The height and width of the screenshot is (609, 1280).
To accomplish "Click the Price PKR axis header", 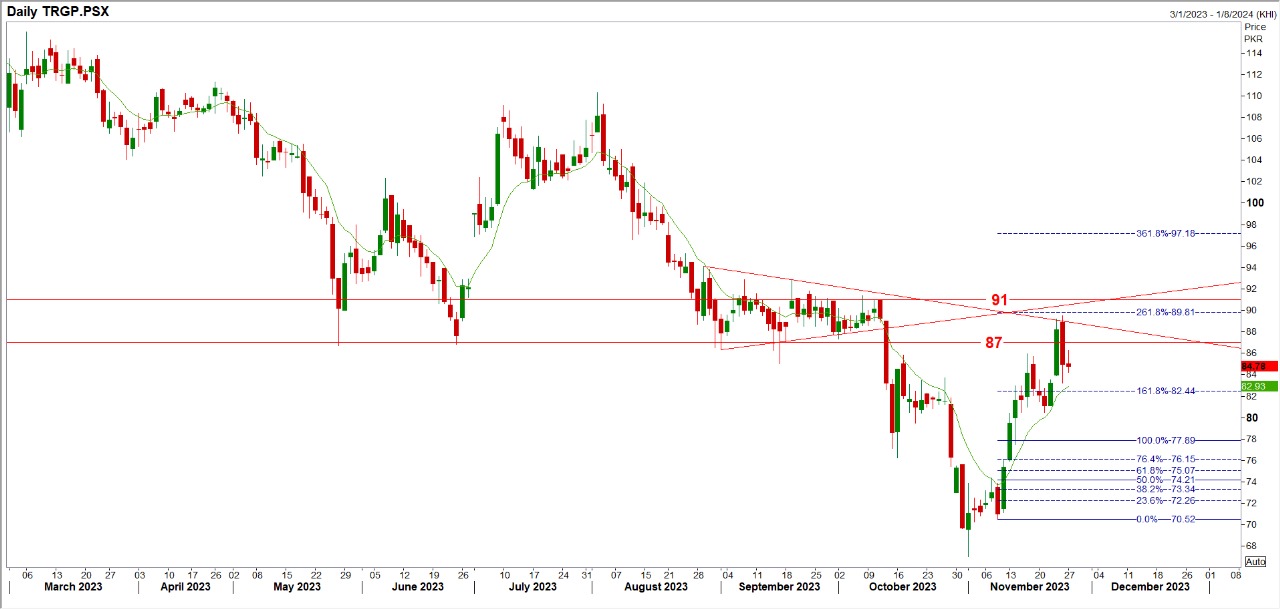I will (x=1253, y=32).
